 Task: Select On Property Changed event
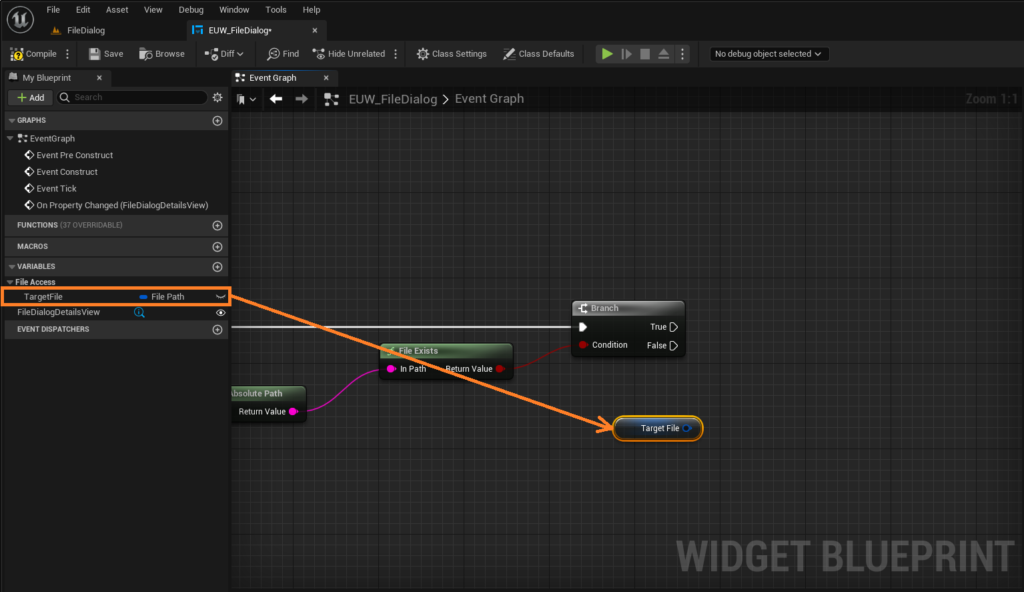122,205
